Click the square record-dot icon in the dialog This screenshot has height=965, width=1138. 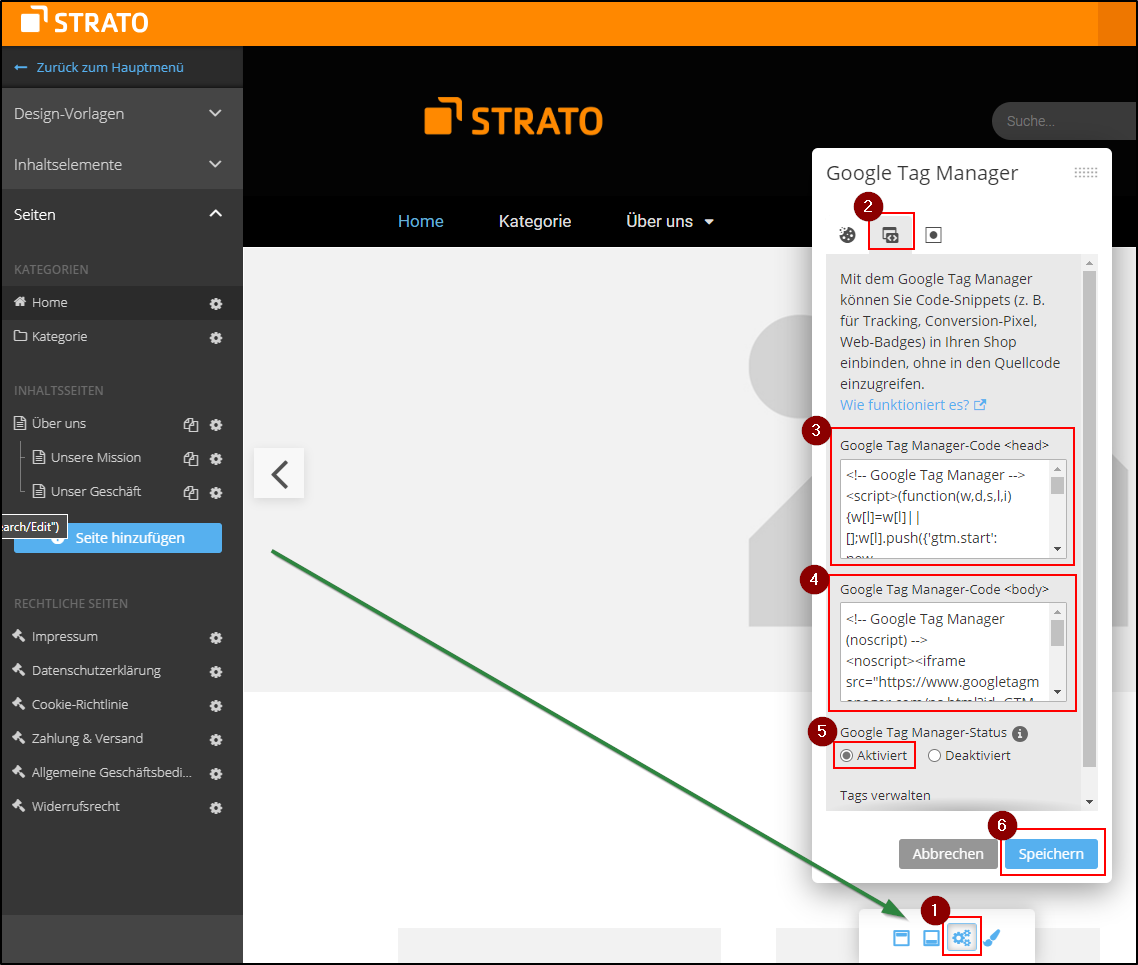tap(933, 235)
